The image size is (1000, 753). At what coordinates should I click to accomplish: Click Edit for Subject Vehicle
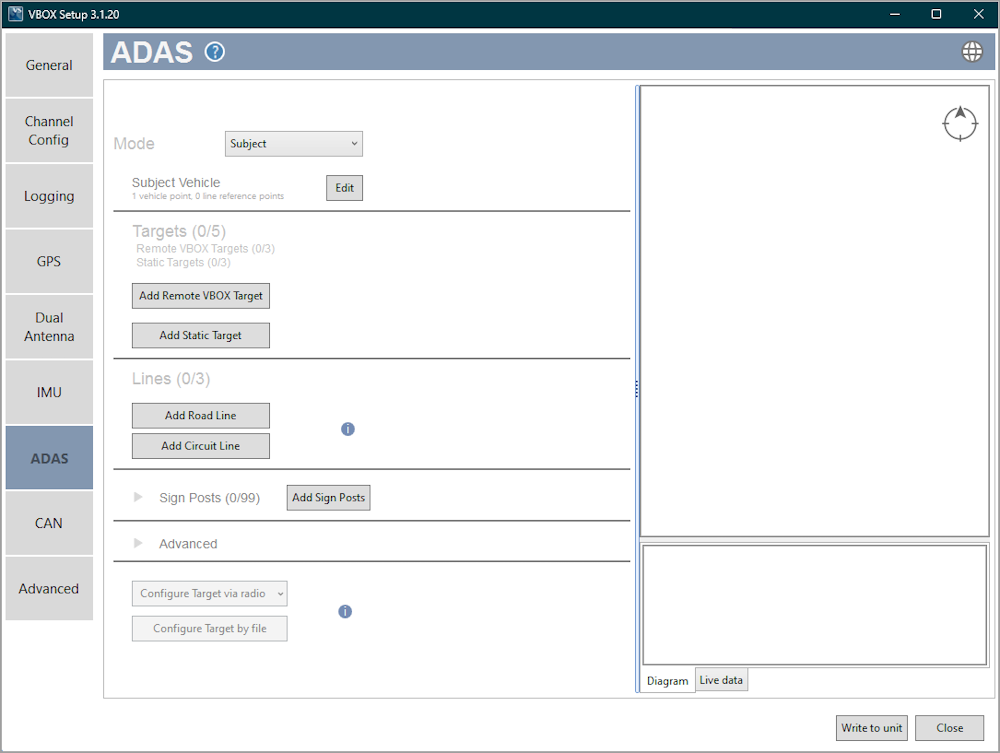coord(344,188)
